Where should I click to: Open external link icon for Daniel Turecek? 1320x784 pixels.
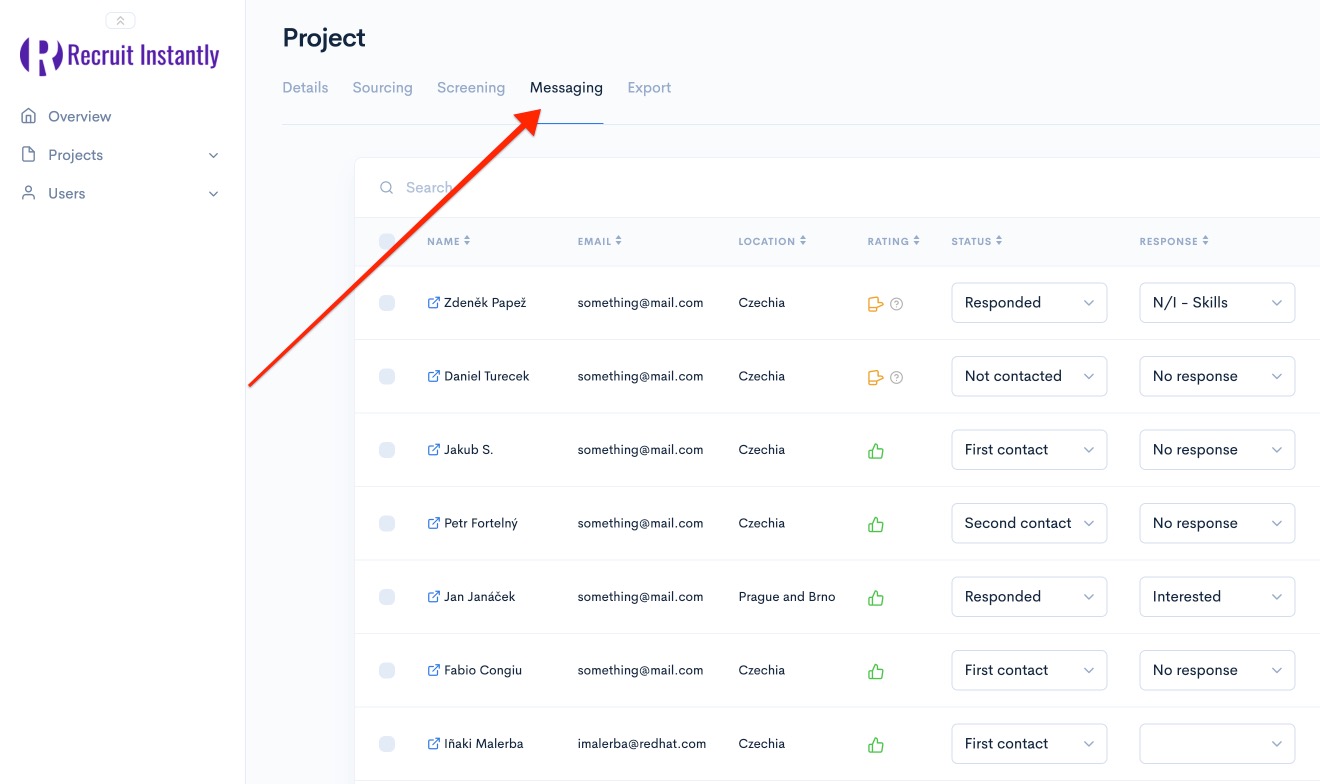click(x=433, y=376)
